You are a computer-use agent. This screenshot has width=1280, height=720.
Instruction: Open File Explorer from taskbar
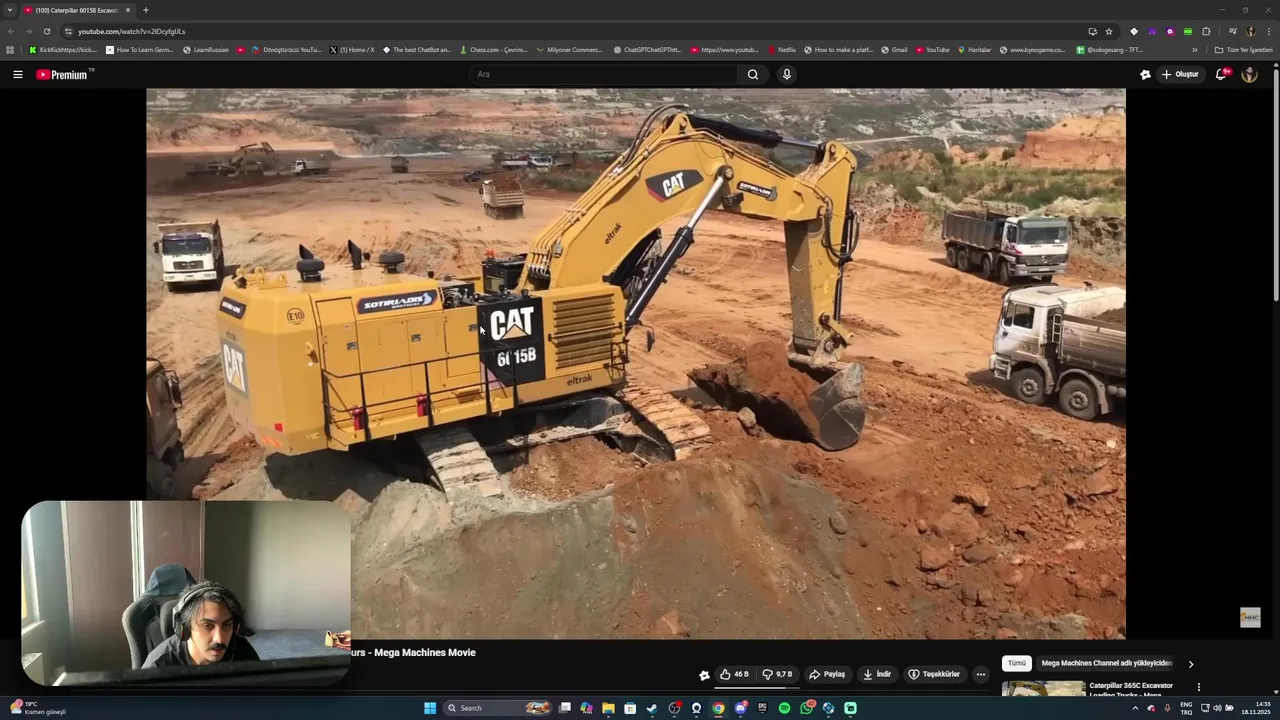[x=608, y=708]
